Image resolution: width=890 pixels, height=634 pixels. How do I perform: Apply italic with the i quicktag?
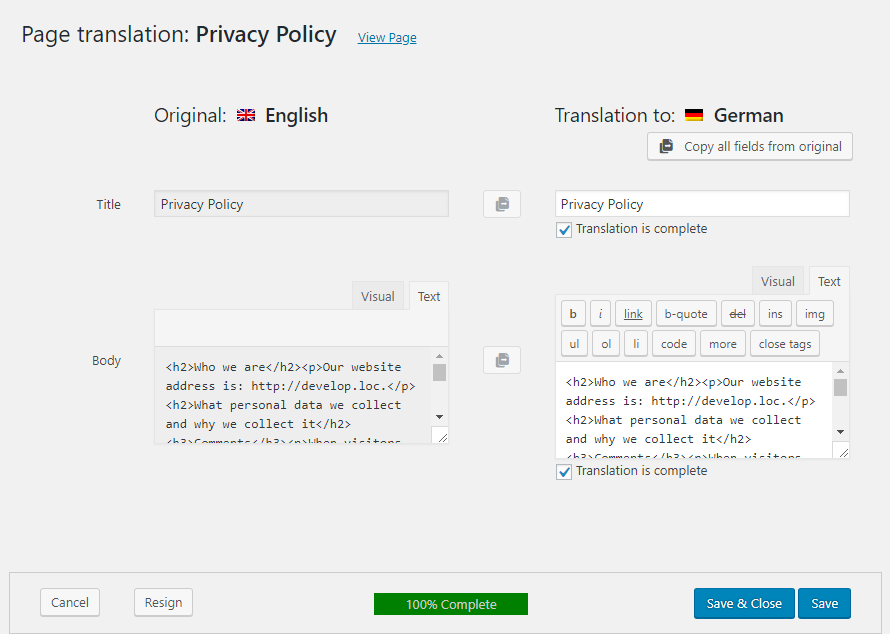click(x=601, y=314)
